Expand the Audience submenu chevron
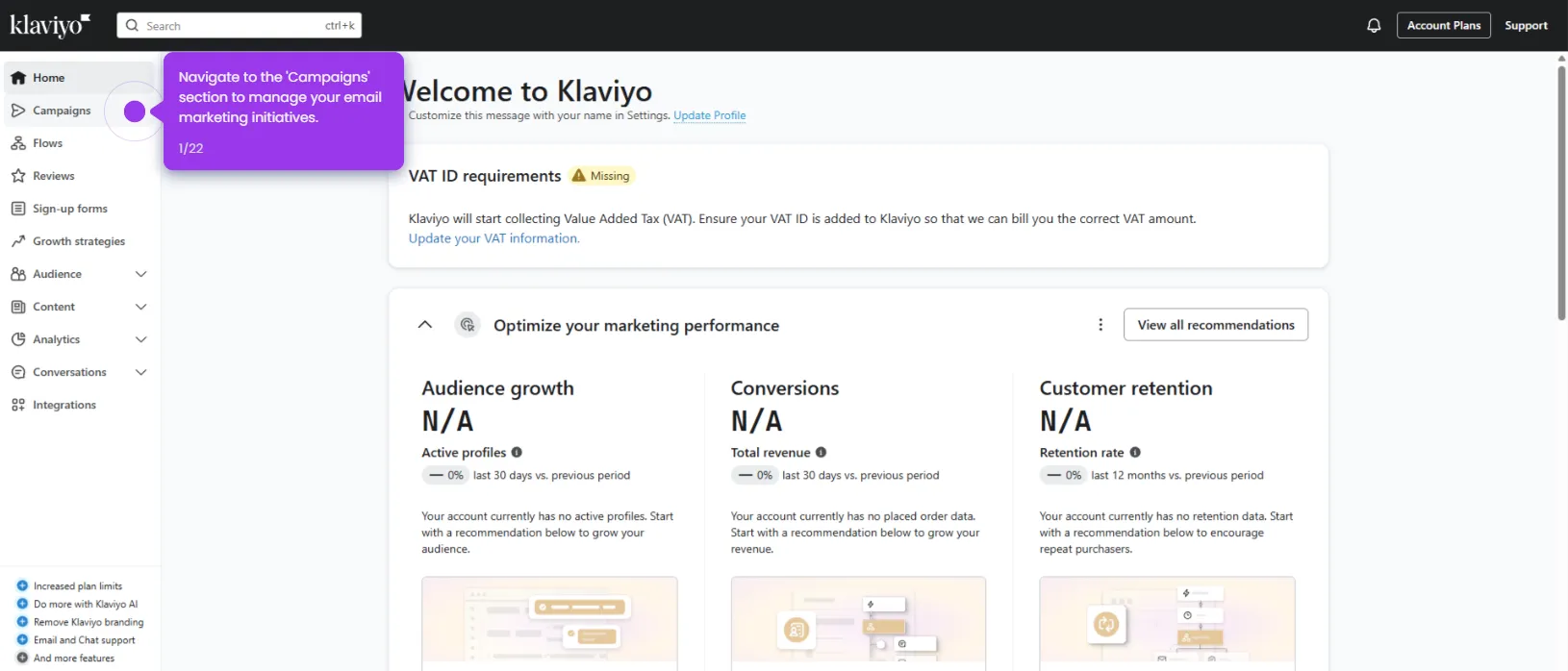Viewport: 1568px width, 671px height. pos(141,274)
